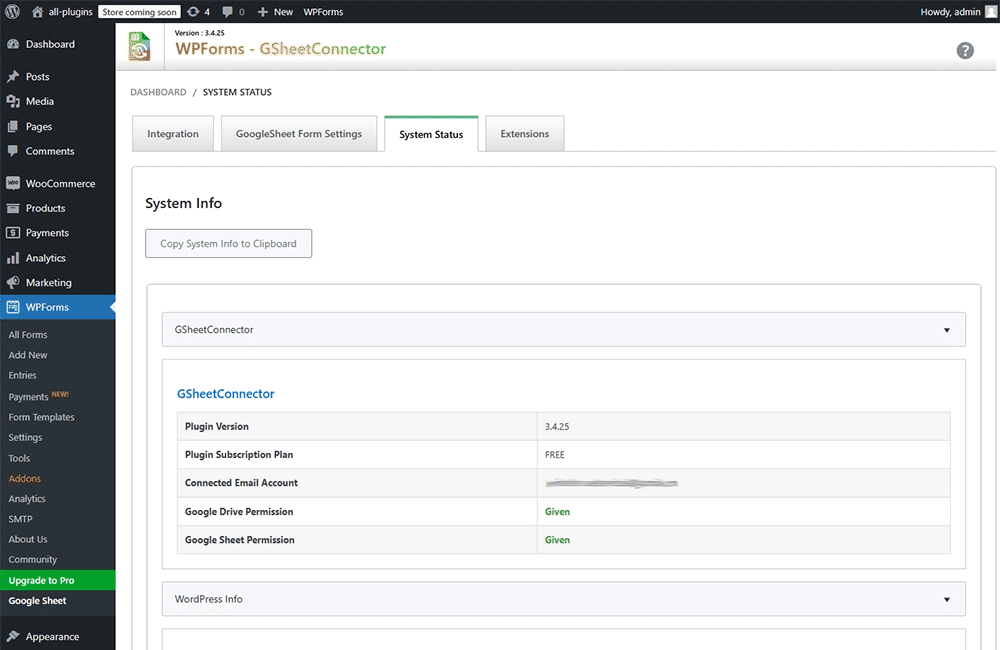The height and width of the screenshot is (650, 1000).
Task: Open Entries submenu item
Action: [x=22, y=376]
